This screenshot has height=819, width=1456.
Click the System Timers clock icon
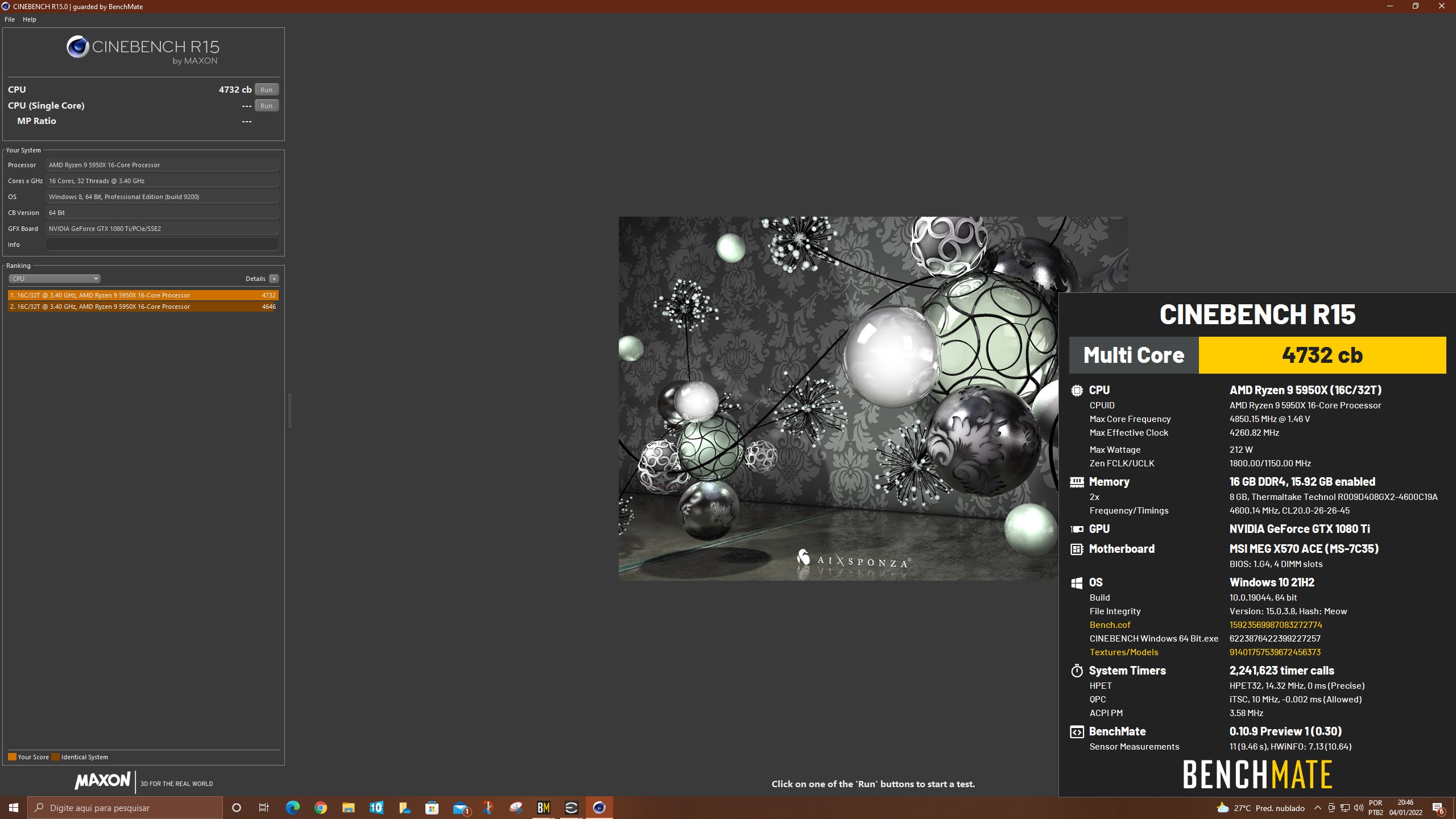1077,671
